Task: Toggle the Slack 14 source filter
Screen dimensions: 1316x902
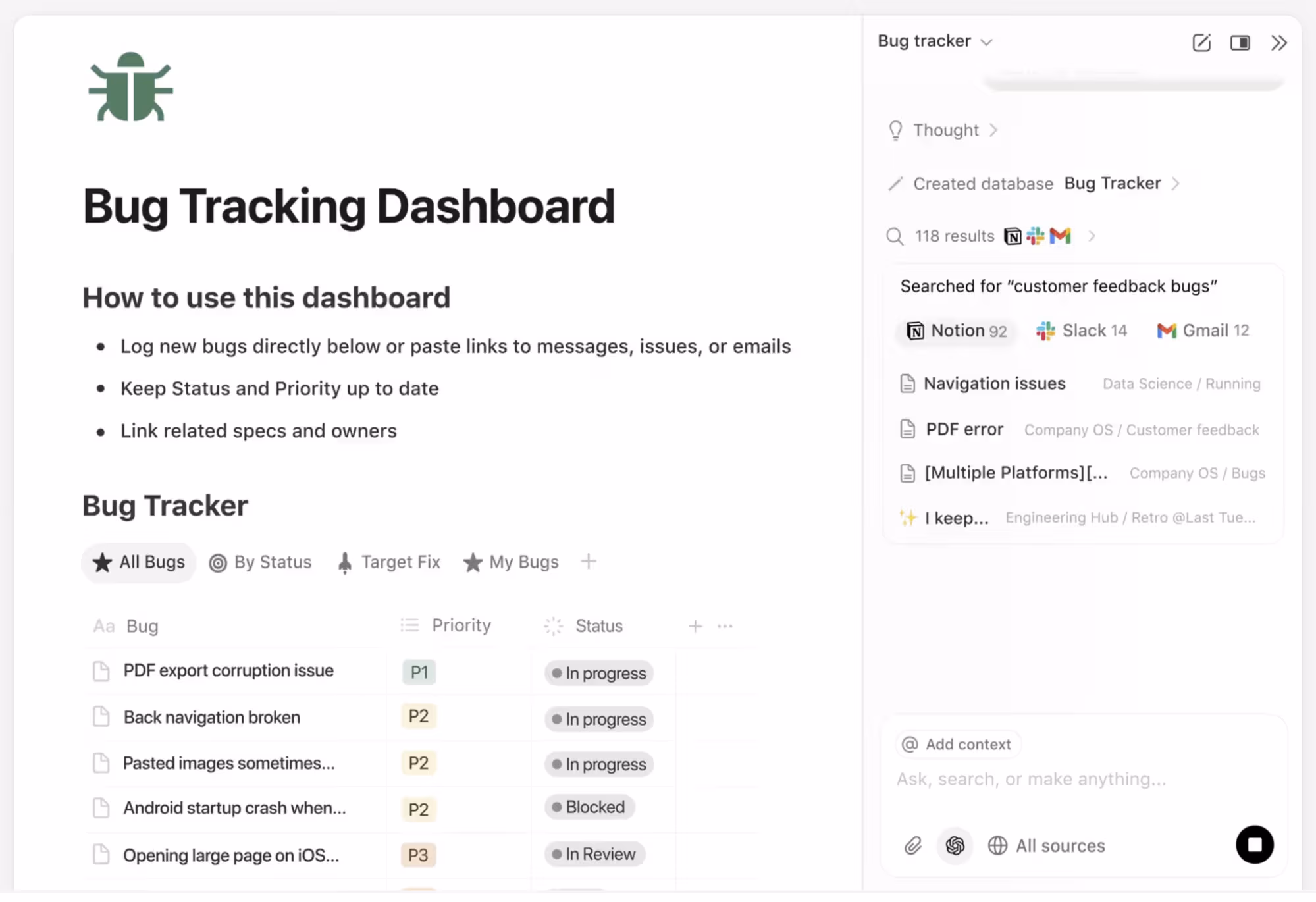Action: 1080,331
